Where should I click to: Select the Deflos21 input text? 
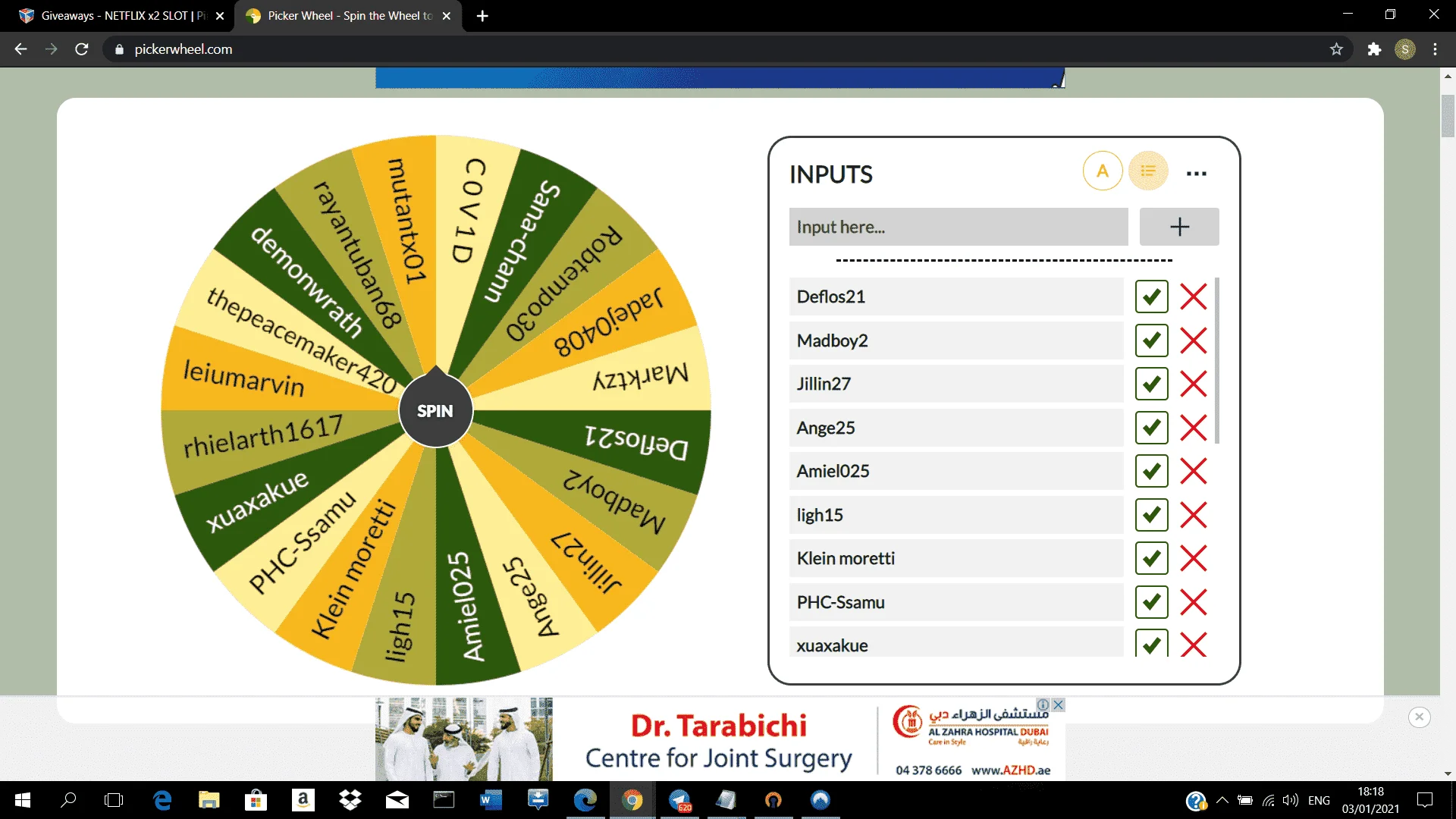coord(955,297)
